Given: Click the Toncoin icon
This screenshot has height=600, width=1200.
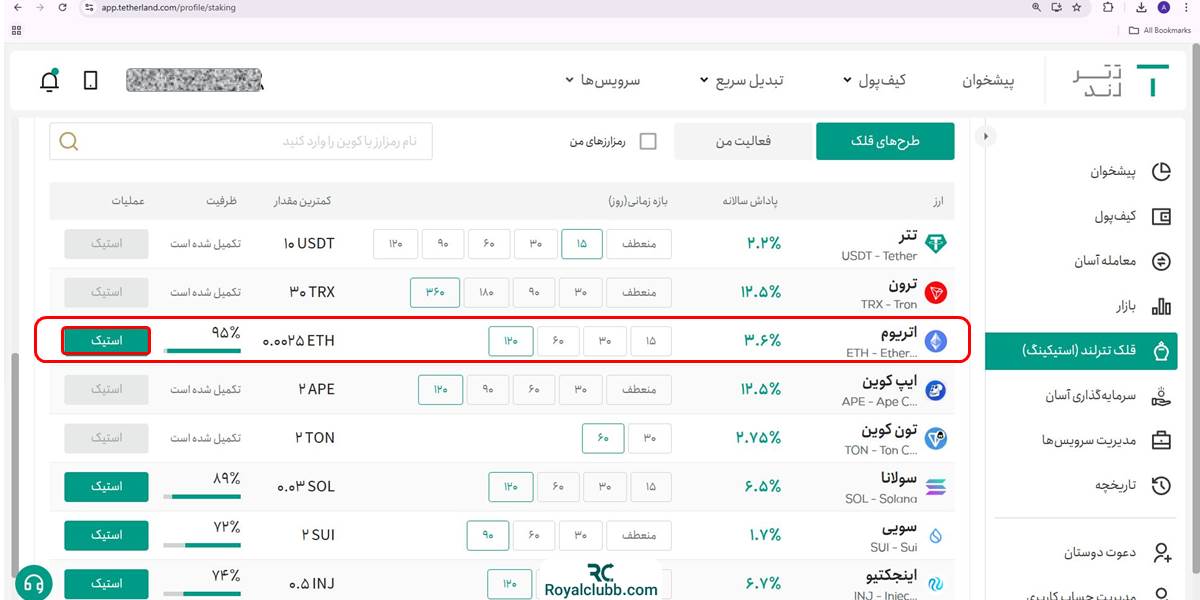Looking at the screenshot, I should (936, 438).
